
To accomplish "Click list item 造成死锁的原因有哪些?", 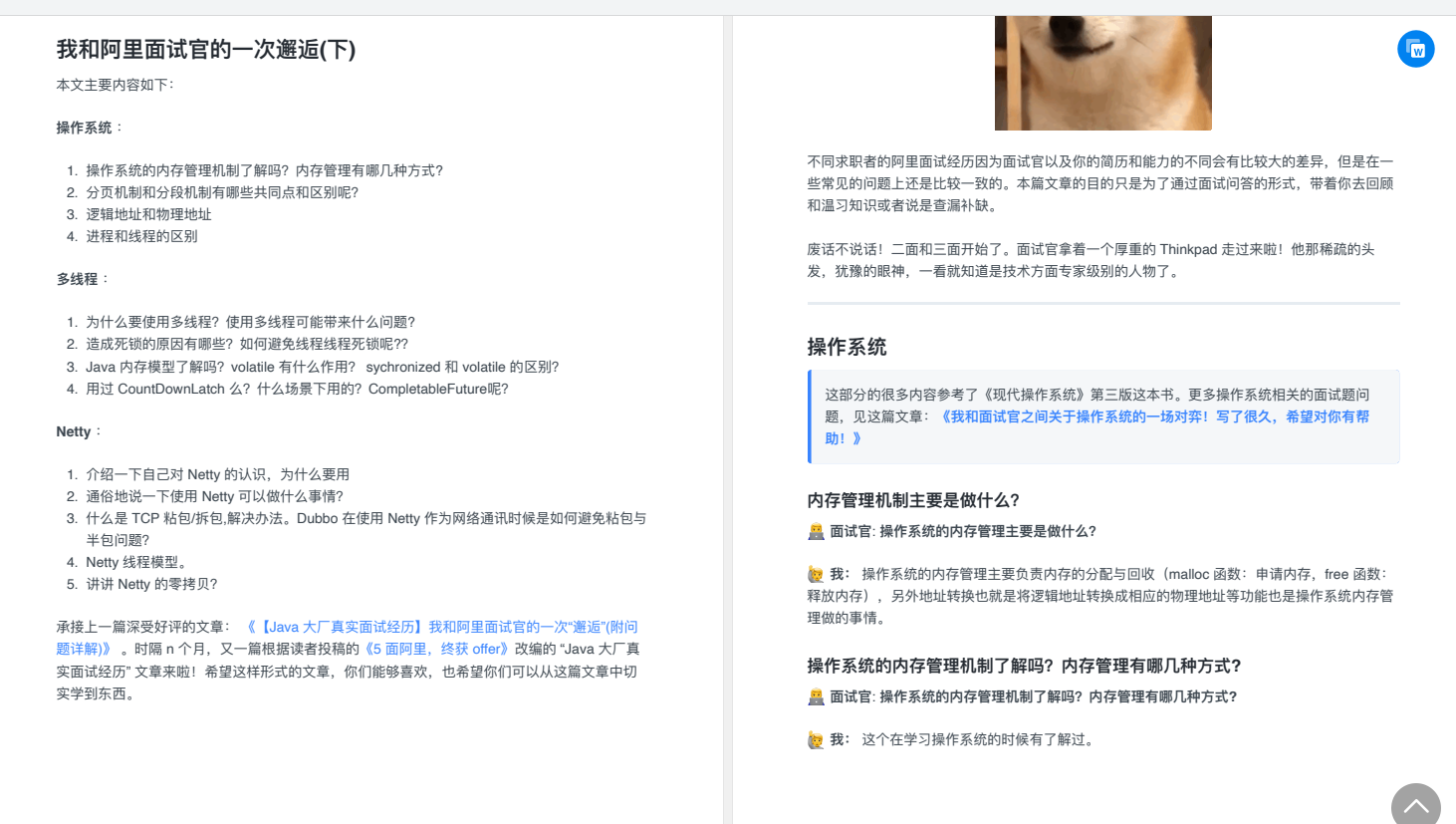I will pos(247,344).
